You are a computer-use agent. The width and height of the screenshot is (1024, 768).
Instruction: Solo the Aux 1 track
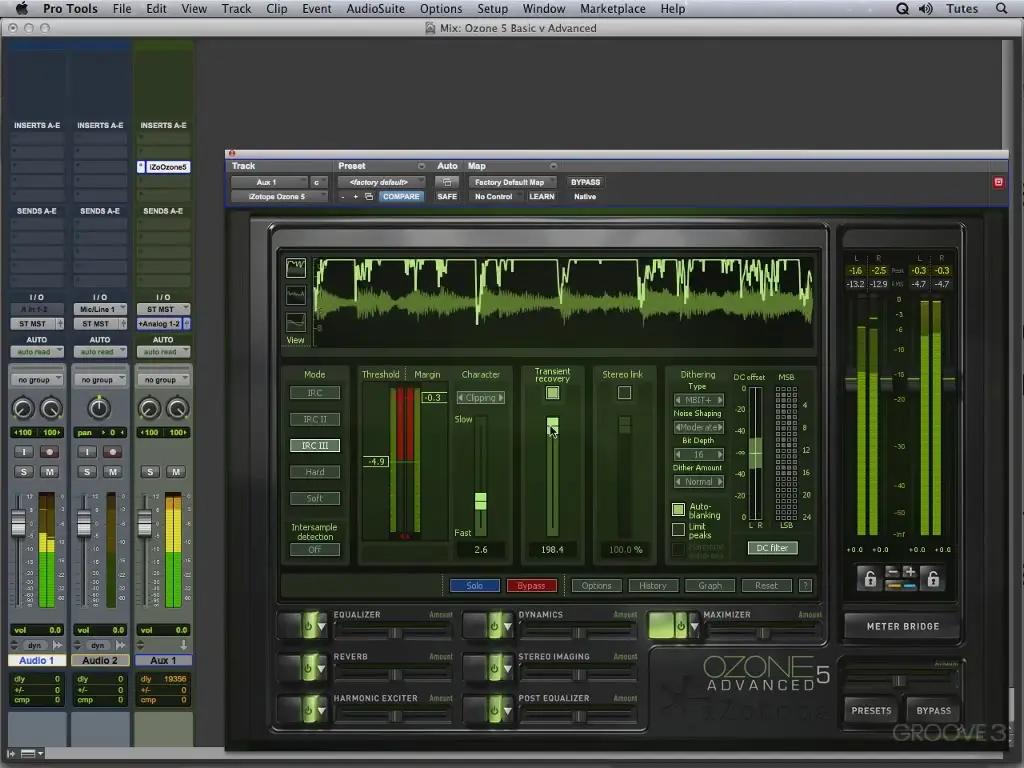tap(150, 472)
